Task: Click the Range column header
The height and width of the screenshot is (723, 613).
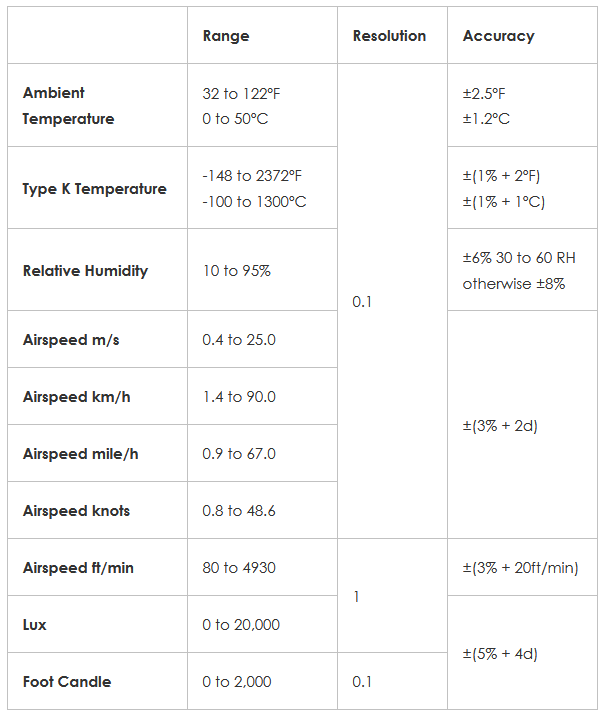Action: 226,36
